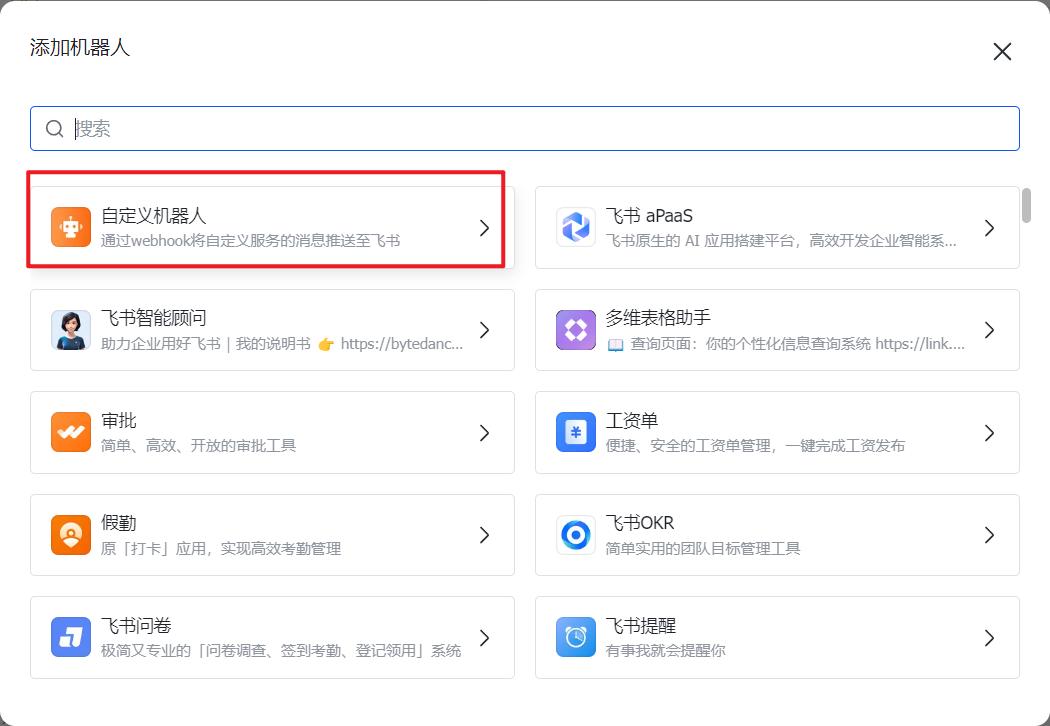The image size is (1050, 726).
Task: Click the 飞书问卷 app icon
Action: 70,637
